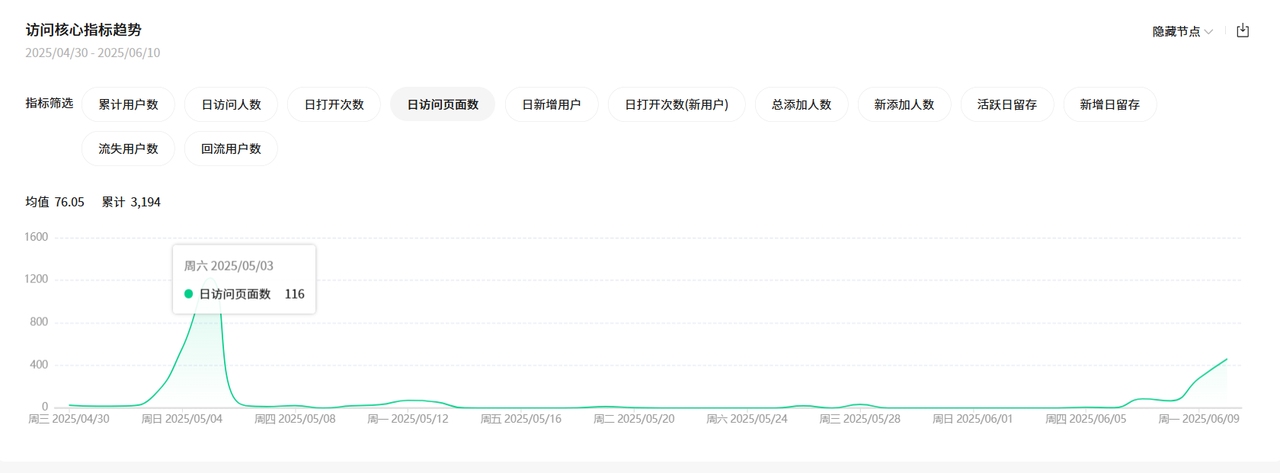Click x-axis label 周日 2025/06/01
Image resolution: width=1280 pixels, height=473 pixels.
pos(972,419)
